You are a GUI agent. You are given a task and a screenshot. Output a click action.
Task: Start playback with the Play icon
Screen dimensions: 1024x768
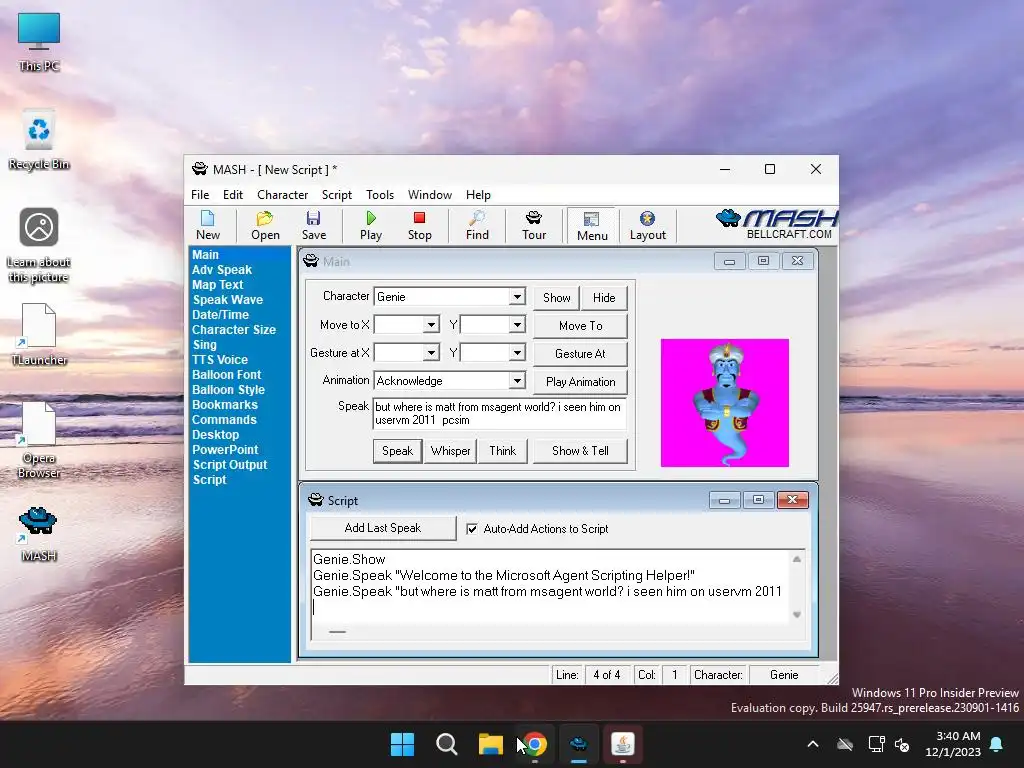[x=370, y=225]
